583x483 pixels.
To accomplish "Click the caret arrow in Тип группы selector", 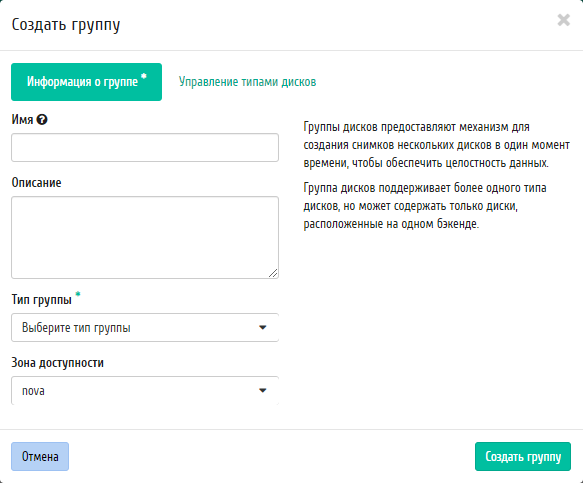I will (262, 328).
